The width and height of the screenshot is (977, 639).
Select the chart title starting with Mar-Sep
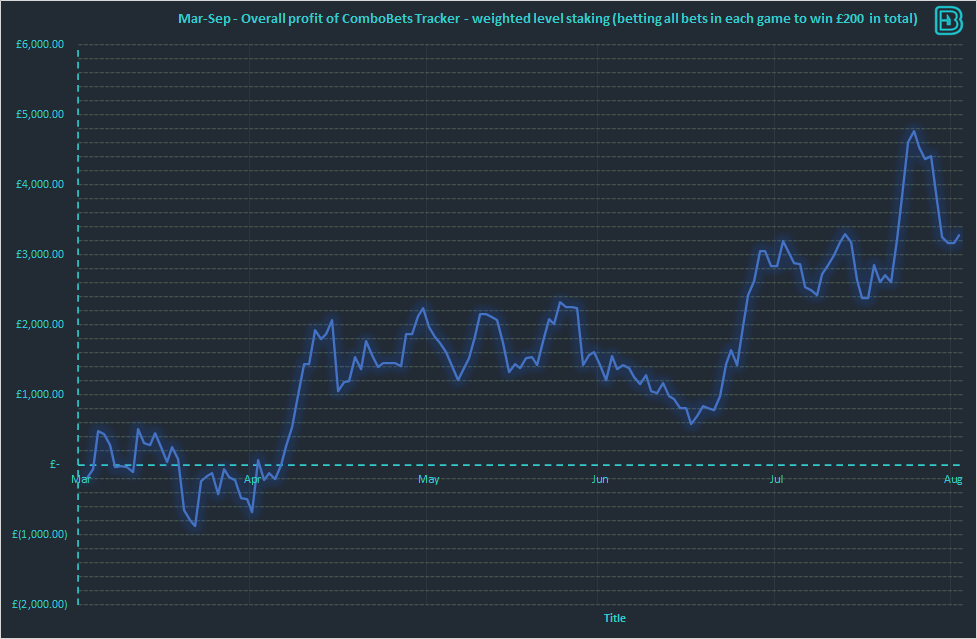click(548, 19)
